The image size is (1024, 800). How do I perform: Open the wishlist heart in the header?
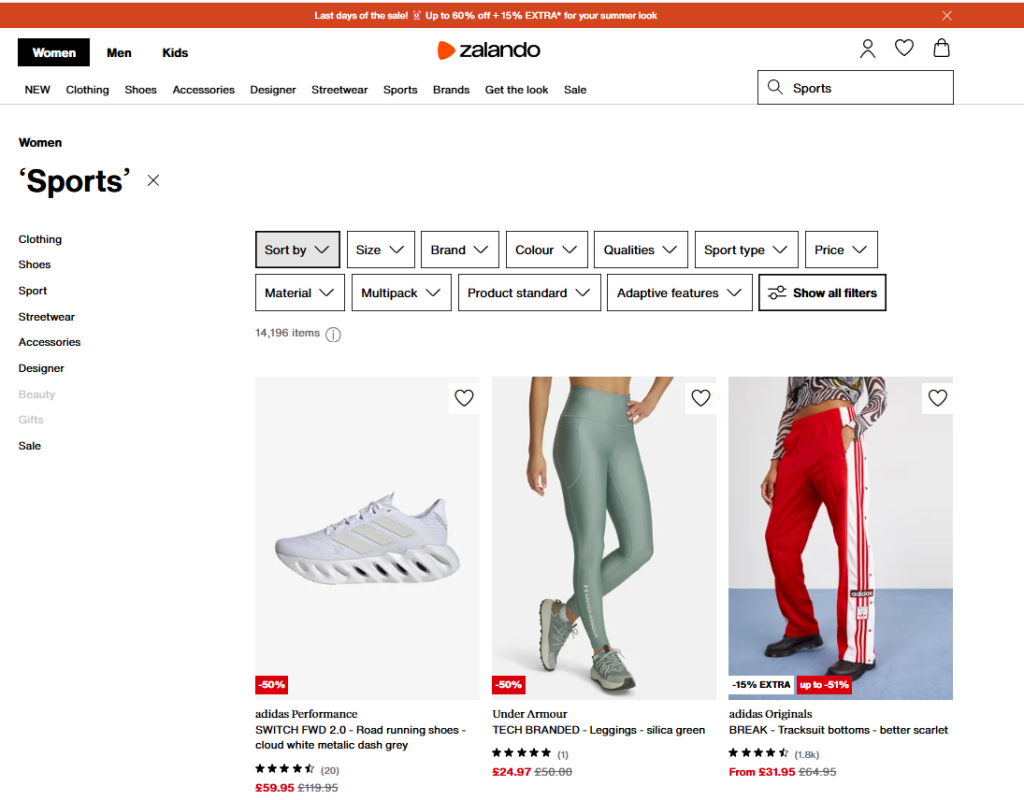coord(904,48)
